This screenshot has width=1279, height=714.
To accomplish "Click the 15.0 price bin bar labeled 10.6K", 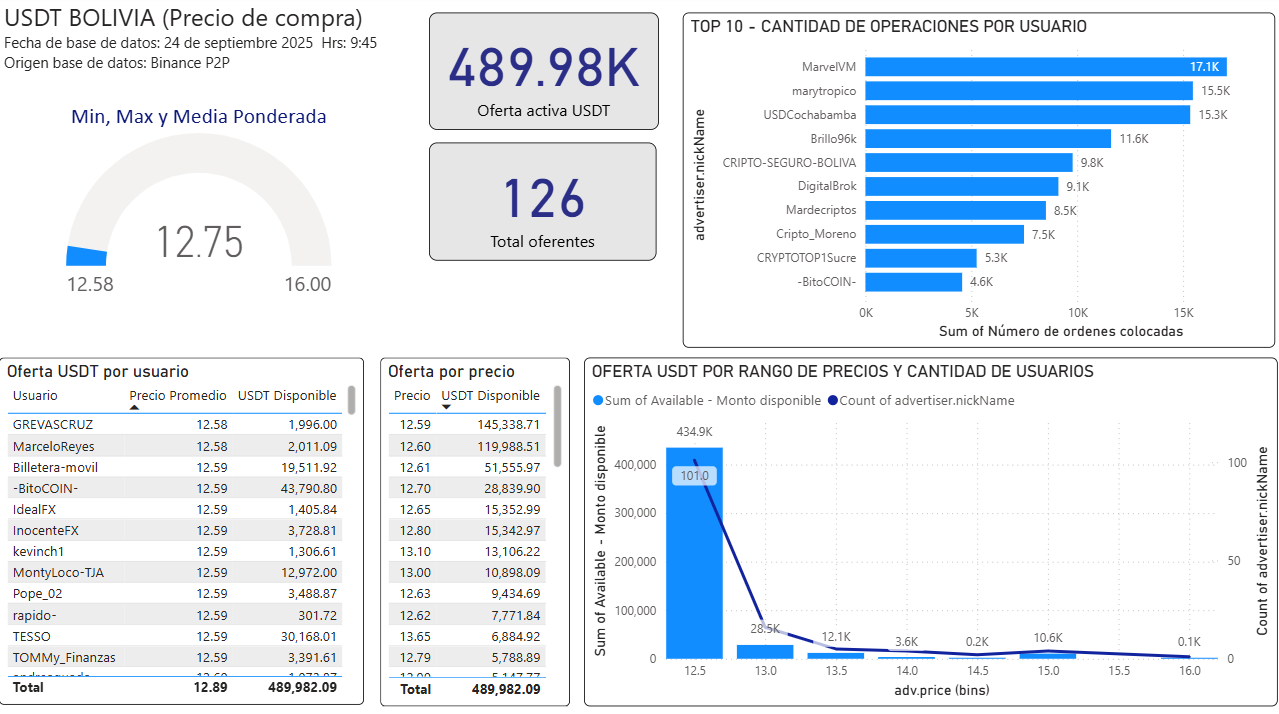I will [x=1048, y=655].
